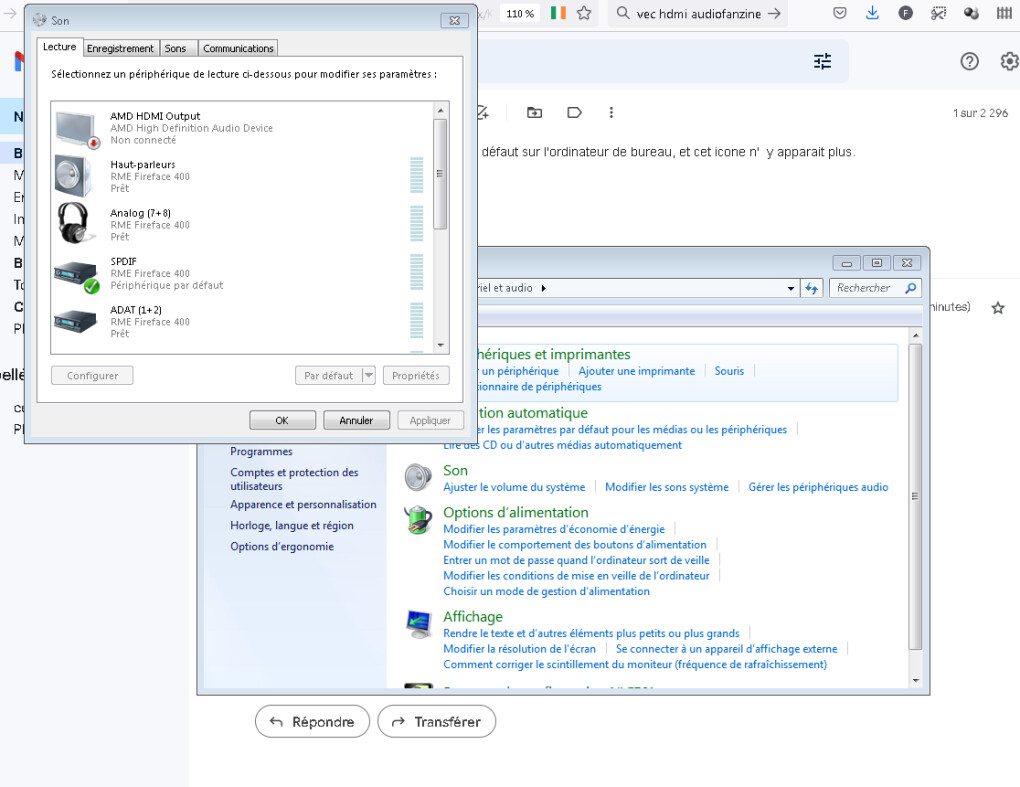Screen dimensions: 1020x787
Task: Open the Souris link
Action: (729, 371)
